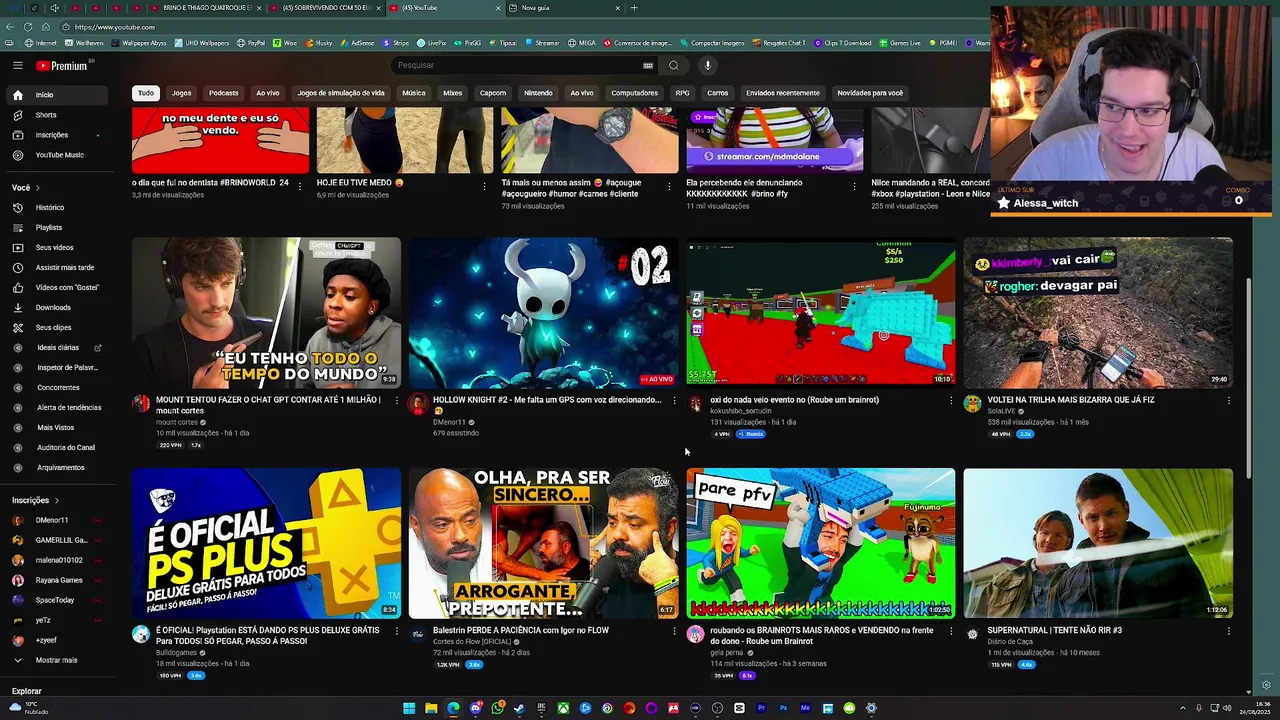Open a new browser tab with plus
The image size is (1280, 720).
(634, 8)
